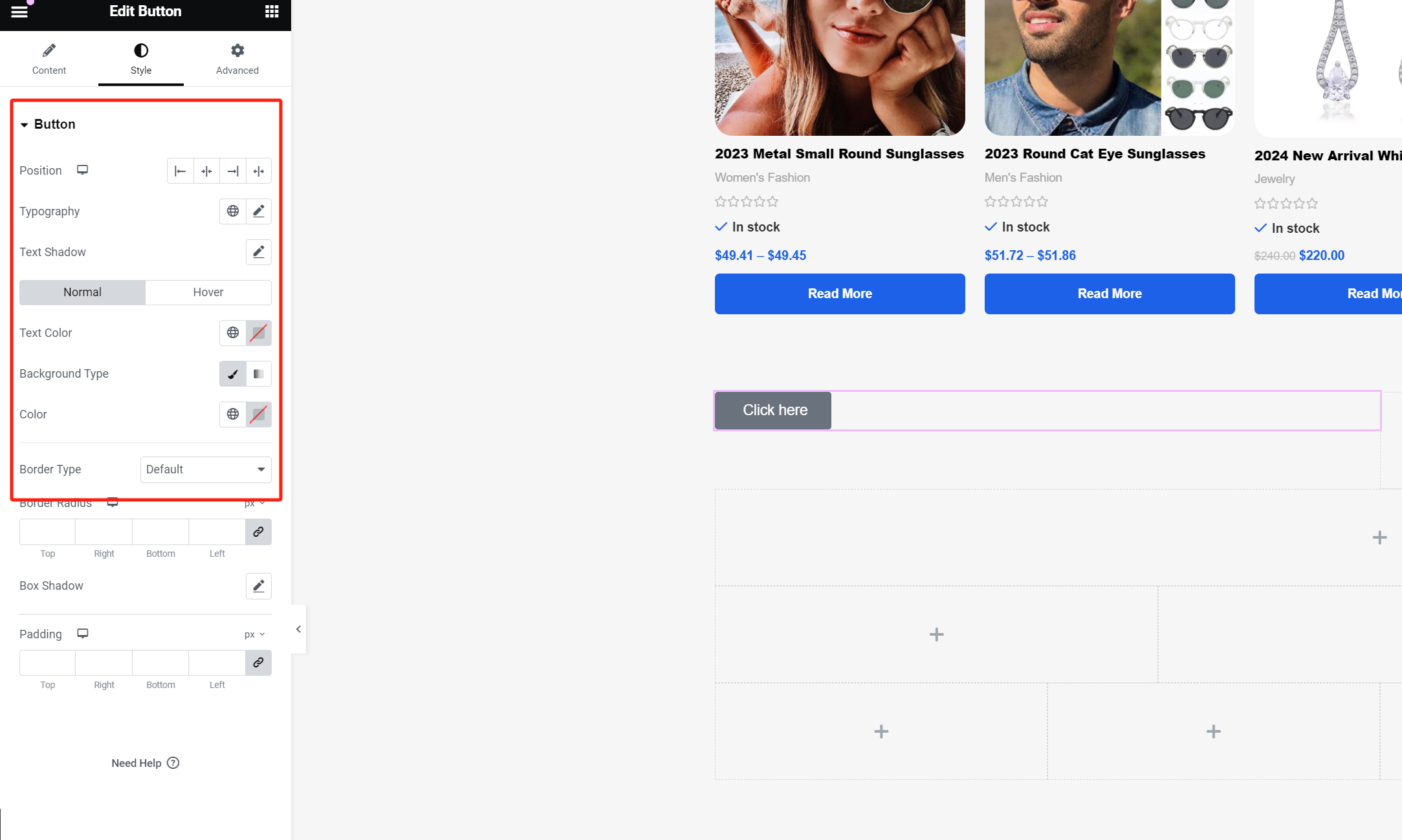Click the color swatch next to Text Color
Viewport: 1402px width, 840px height.
(258, 332)
